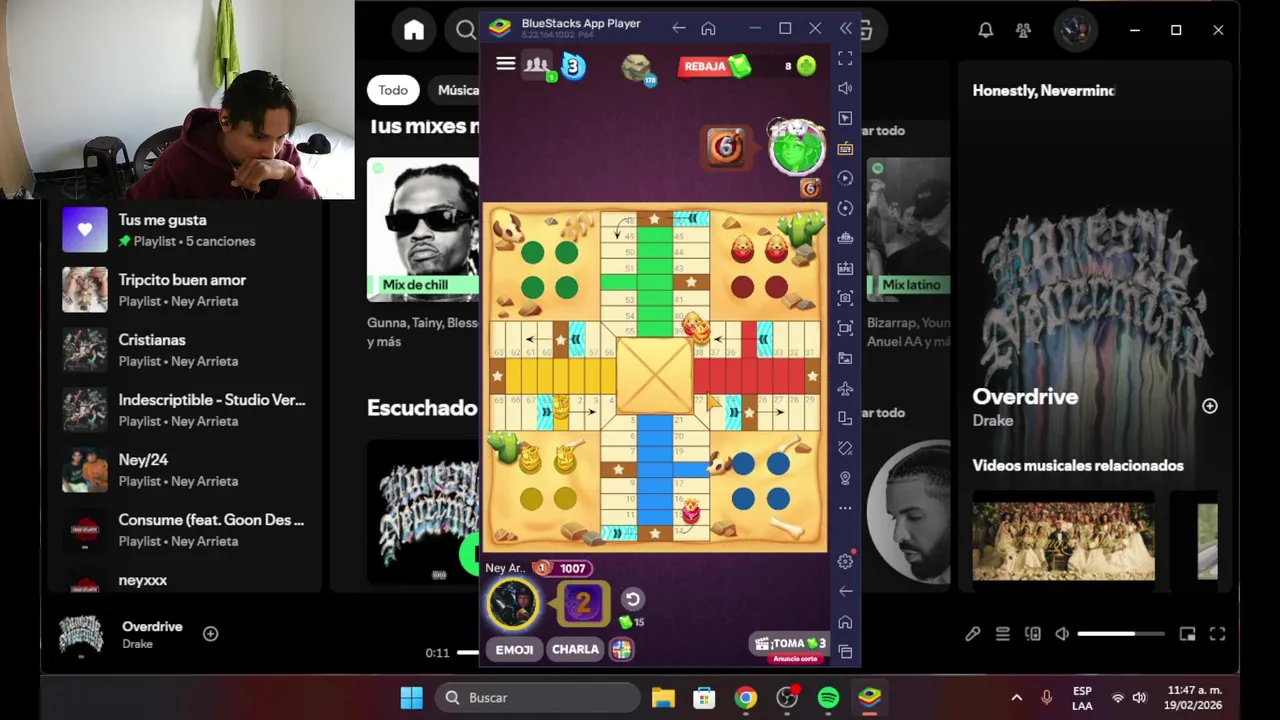Screen dimensions: 1280x720
Task: Collapse BlueStacks side toolbar double chevron
Action: (x=846, y=28)
